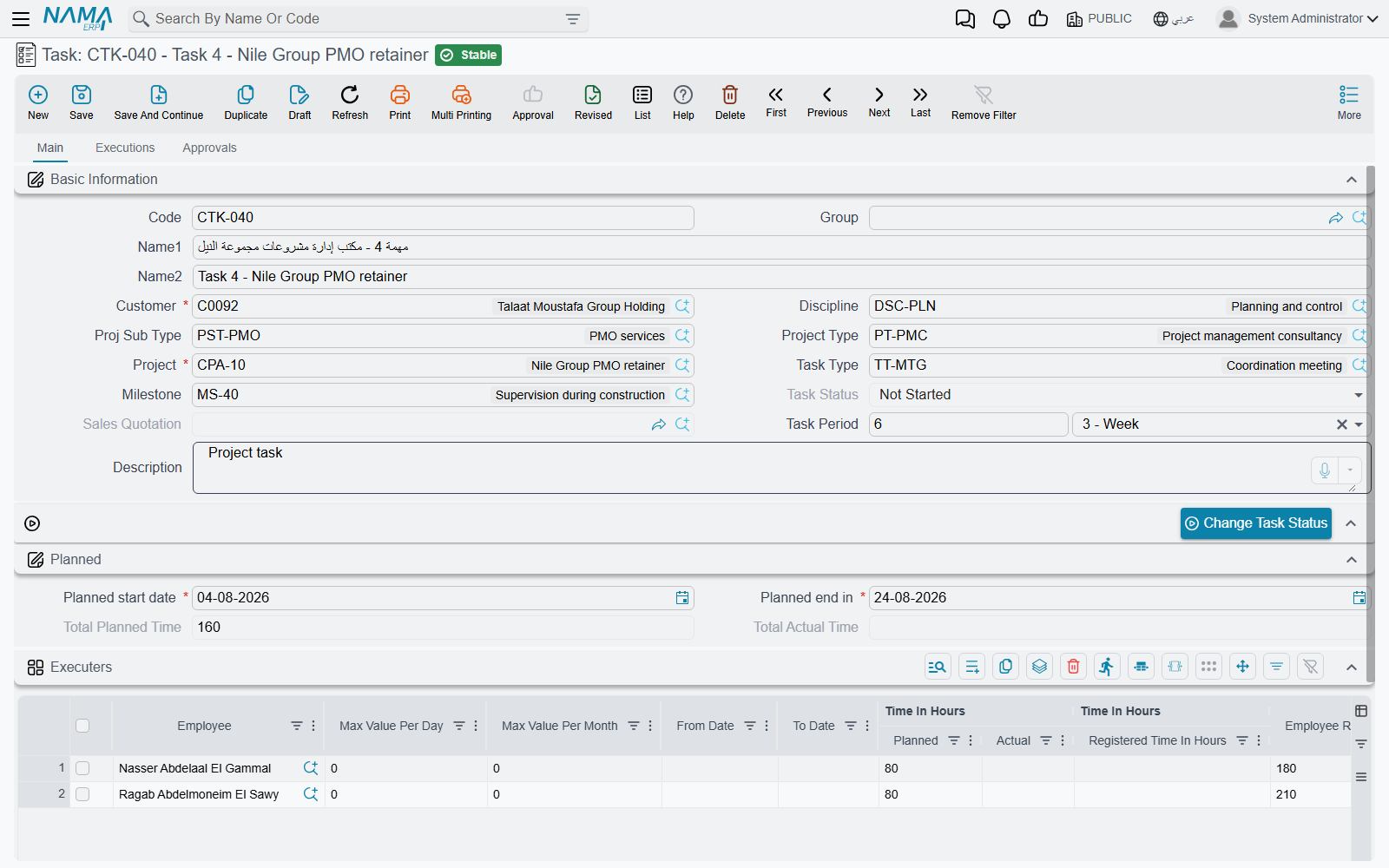Click the Remove Filter icon
The height and width of the screenshot is (868, 1389).
[x=984, y=102]
